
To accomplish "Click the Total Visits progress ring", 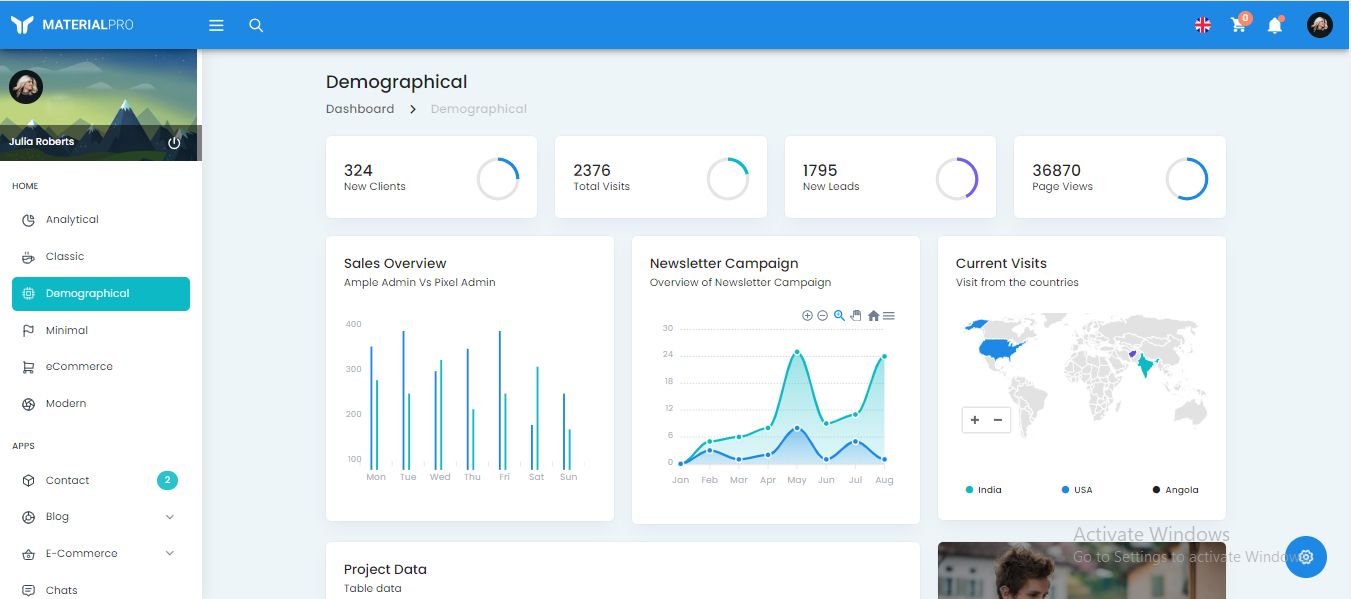I will point(728,179).
